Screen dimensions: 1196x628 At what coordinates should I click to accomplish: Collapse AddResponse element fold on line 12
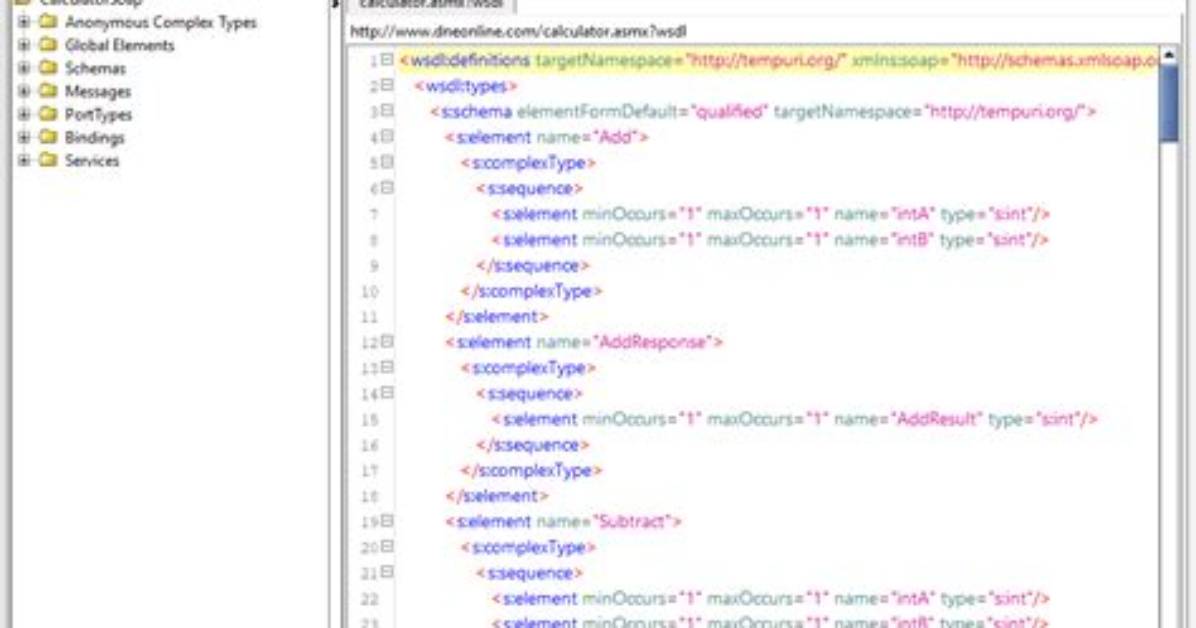[387, 341]
